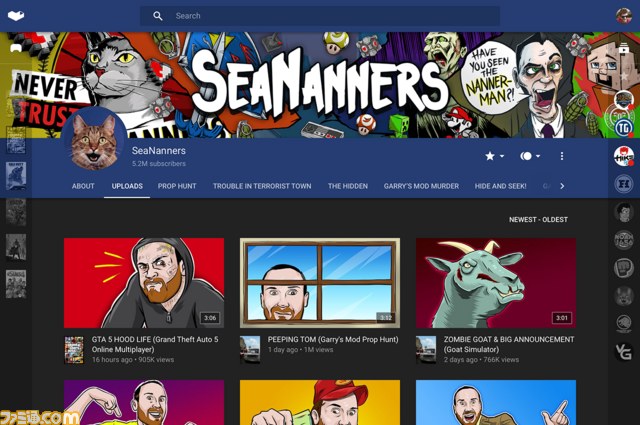Screen dimensions: 640x425
Task: Expand the dropdown arrow beside the star
Action: tap(502, 156)
